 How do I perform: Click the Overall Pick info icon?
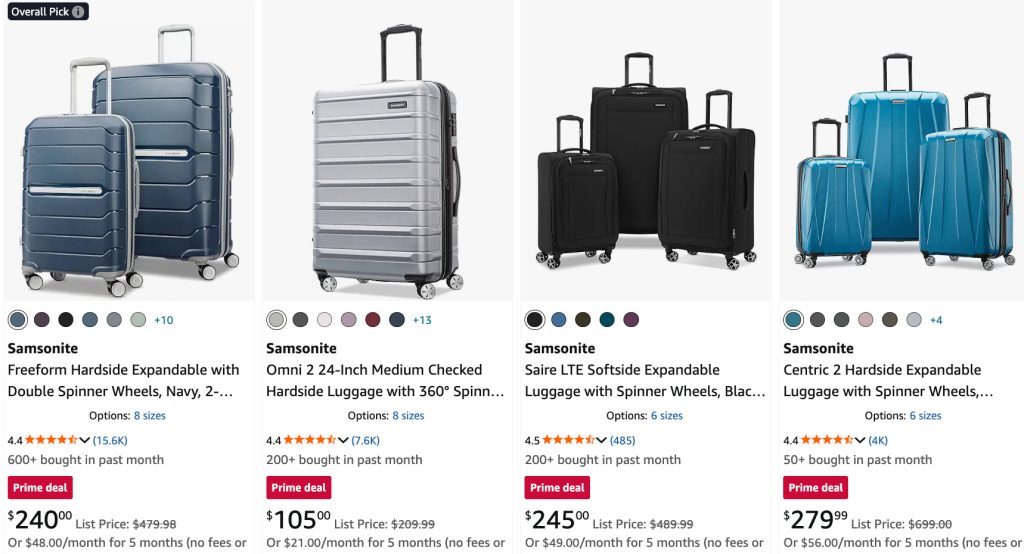(x=79, y=12)
